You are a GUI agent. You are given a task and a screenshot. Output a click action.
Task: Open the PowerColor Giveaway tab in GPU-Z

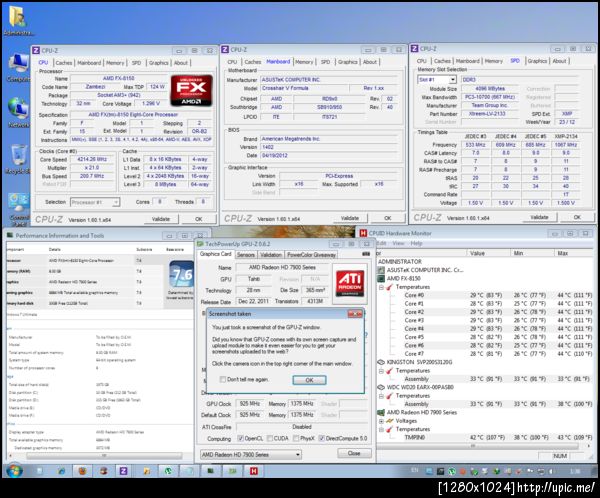(311, 255)
